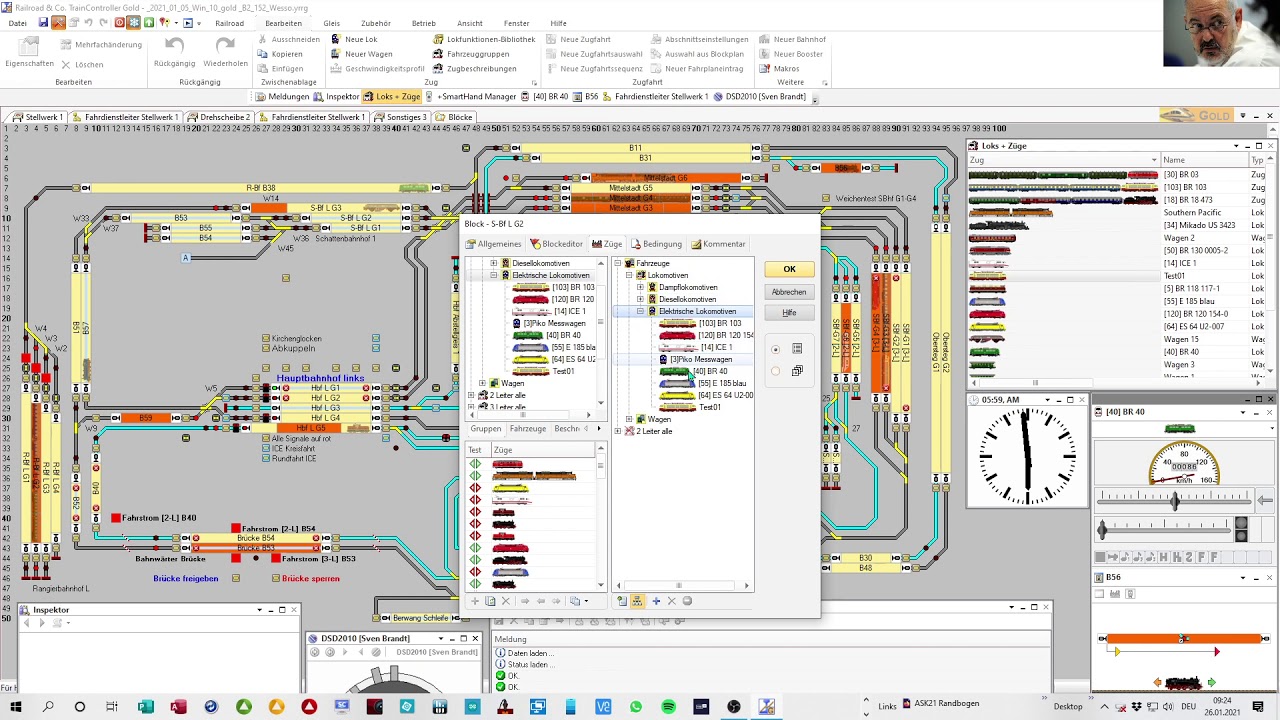The width and height of the screenshot is (1280, 720).
Task: Click the Eigenschaften ribbon icon
Action: [x=29, y=47]
